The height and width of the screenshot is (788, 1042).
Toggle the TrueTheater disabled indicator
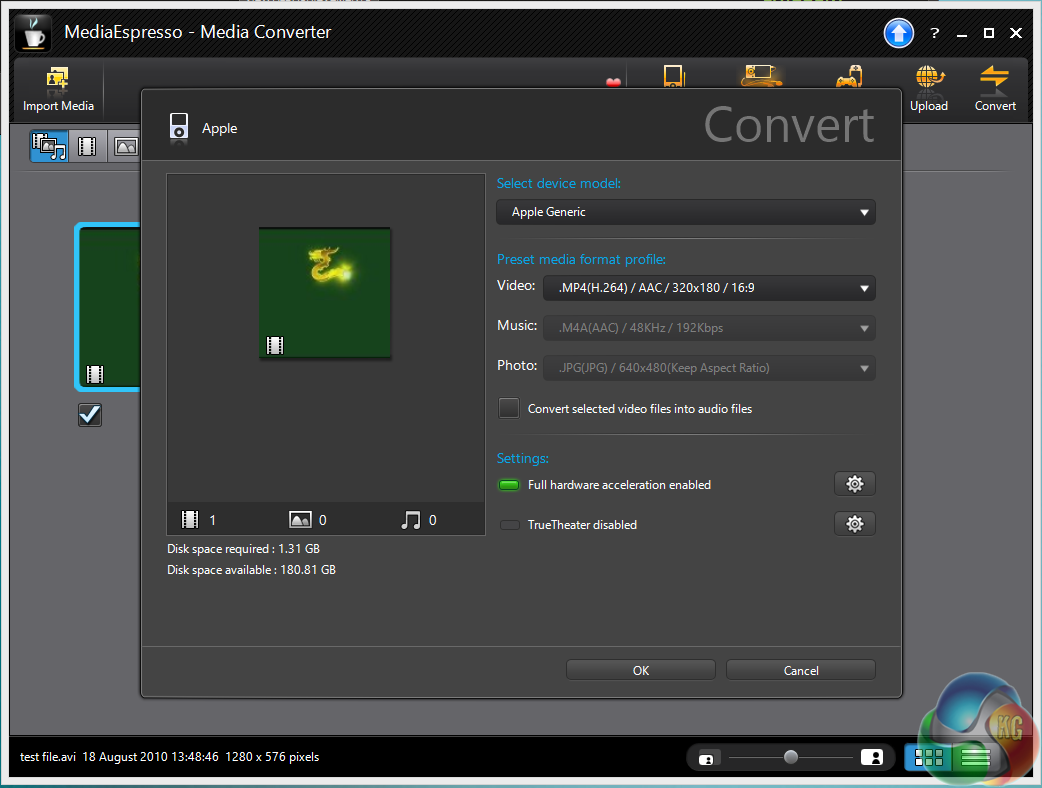pyautogui.click(x=509, y=525)
